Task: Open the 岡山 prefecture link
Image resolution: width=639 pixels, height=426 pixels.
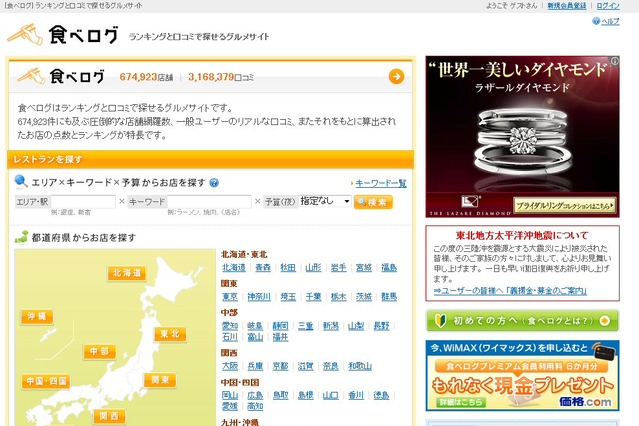Action: point(230,395)
